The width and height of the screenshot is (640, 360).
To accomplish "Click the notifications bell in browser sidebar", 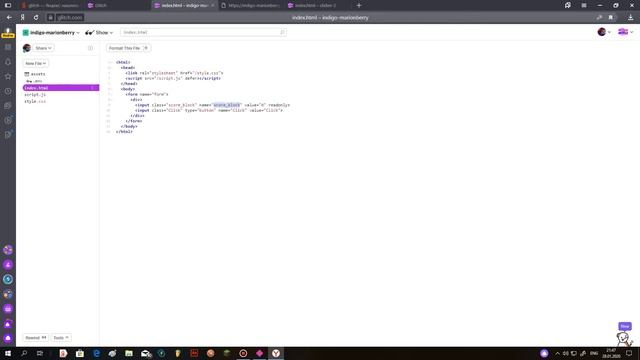I will (x=8, y=62).
